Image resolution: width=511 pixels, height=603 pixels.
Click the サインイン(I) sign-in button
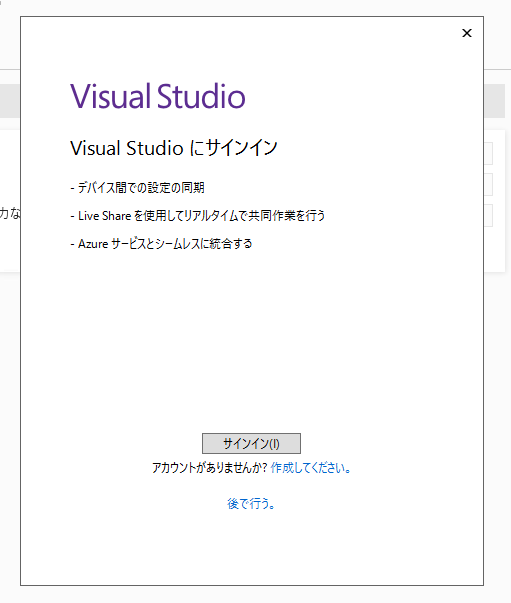(251, 443)
